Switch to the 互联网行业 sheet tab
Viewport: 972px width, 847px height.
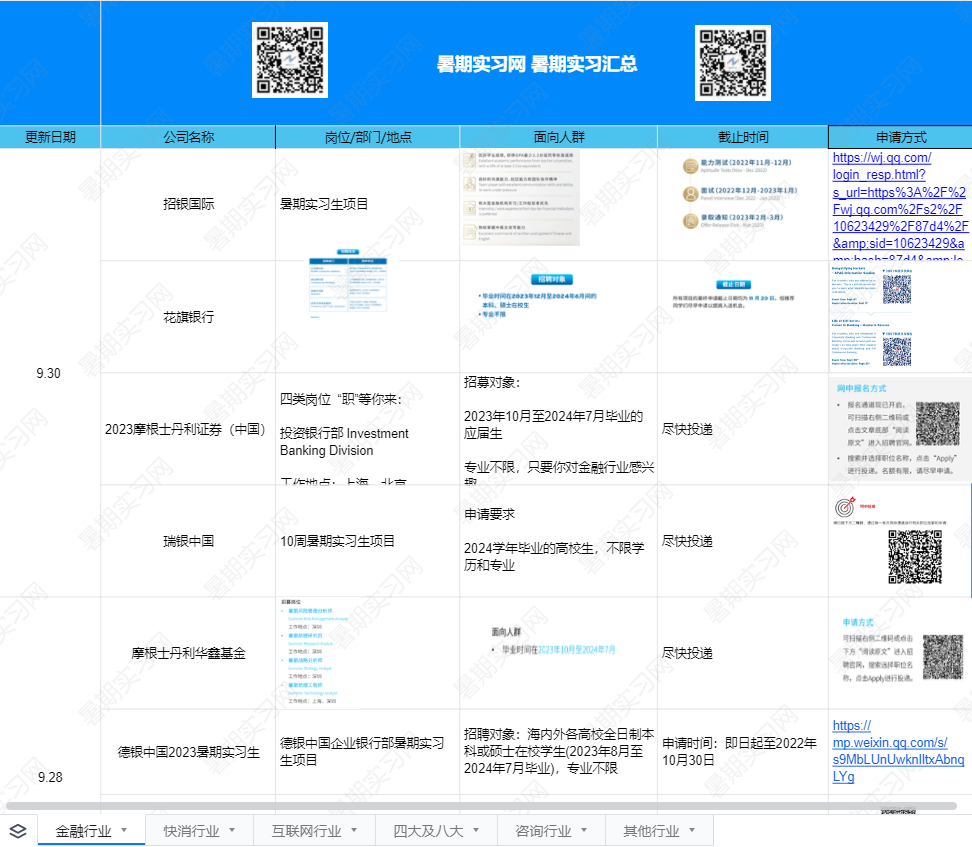306,831
